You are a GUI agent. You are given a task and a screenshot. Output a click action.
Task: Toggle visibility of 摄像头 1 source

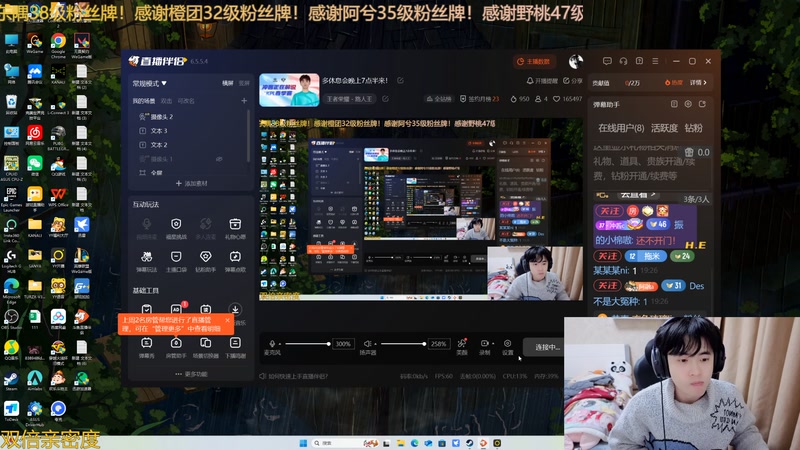[219, 159]
